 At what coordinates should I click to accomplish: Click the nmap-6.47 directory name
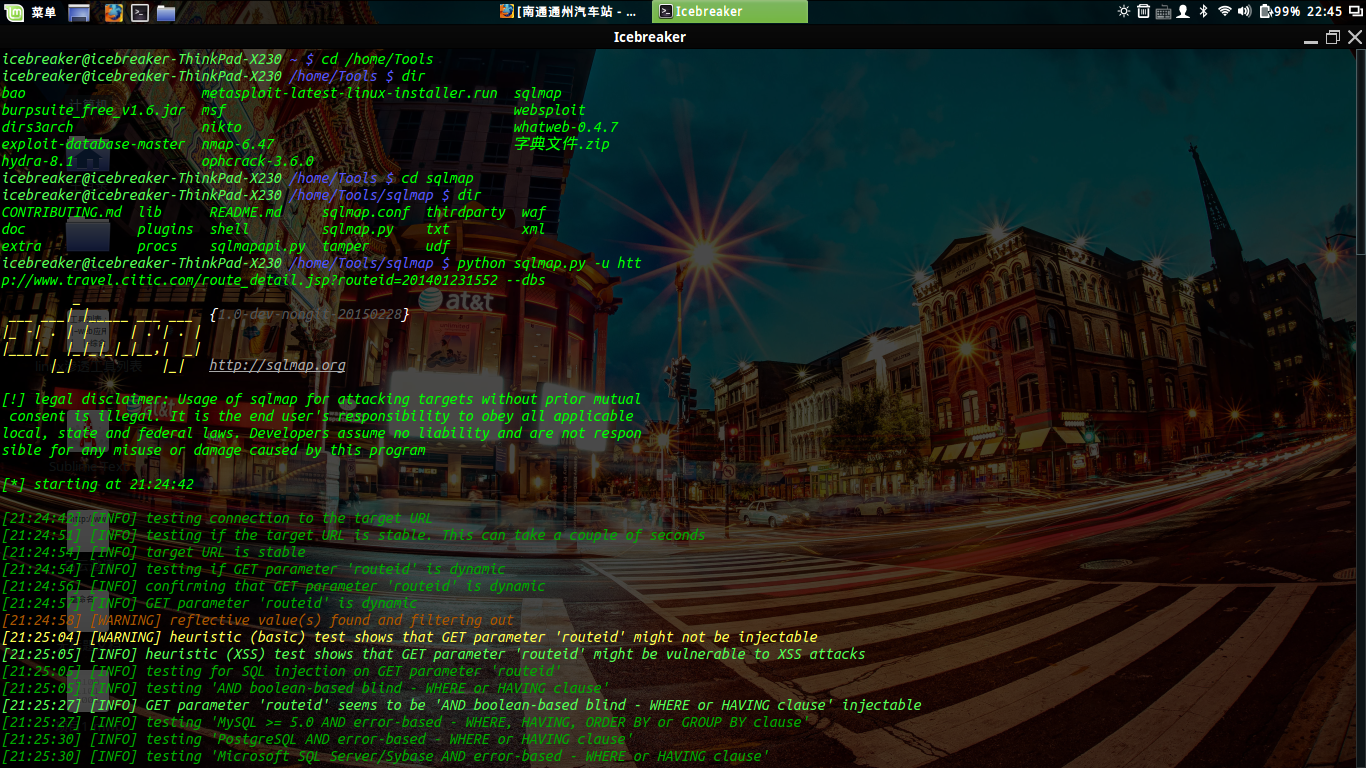point(238,144)
